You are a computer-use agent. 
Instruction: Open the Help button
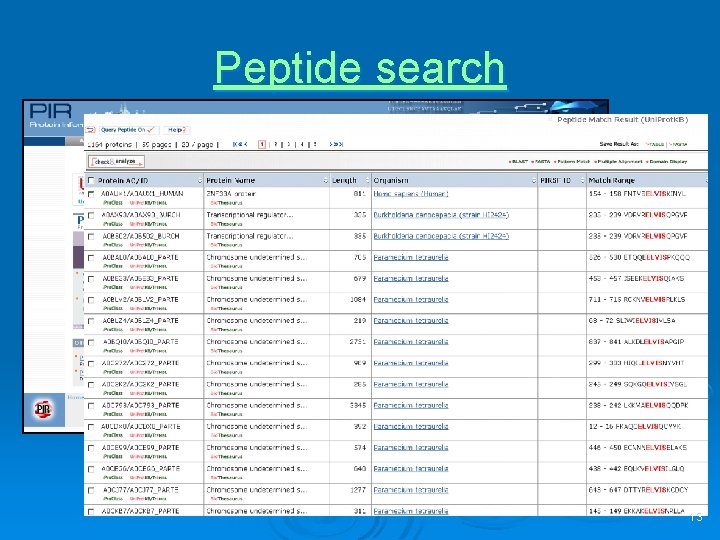coord(177,130)
